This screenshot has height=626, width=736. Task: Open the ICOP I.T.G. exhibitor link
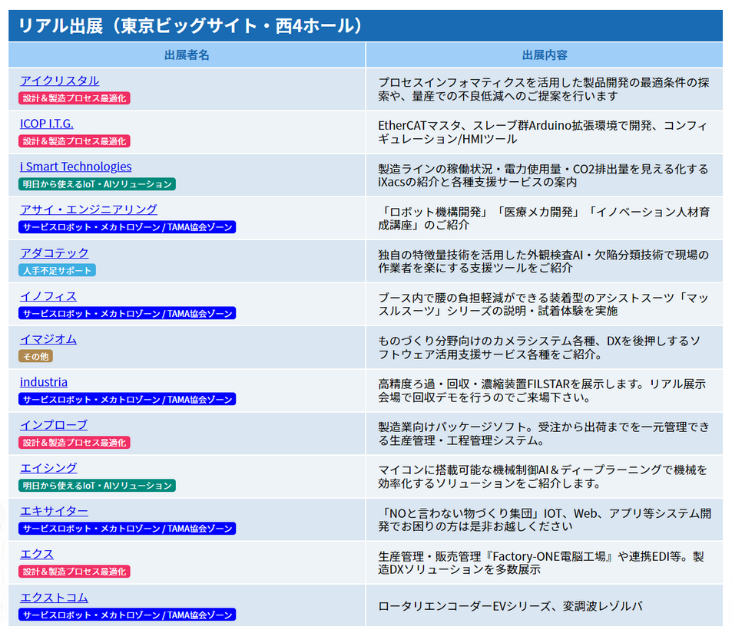[46, 124]
